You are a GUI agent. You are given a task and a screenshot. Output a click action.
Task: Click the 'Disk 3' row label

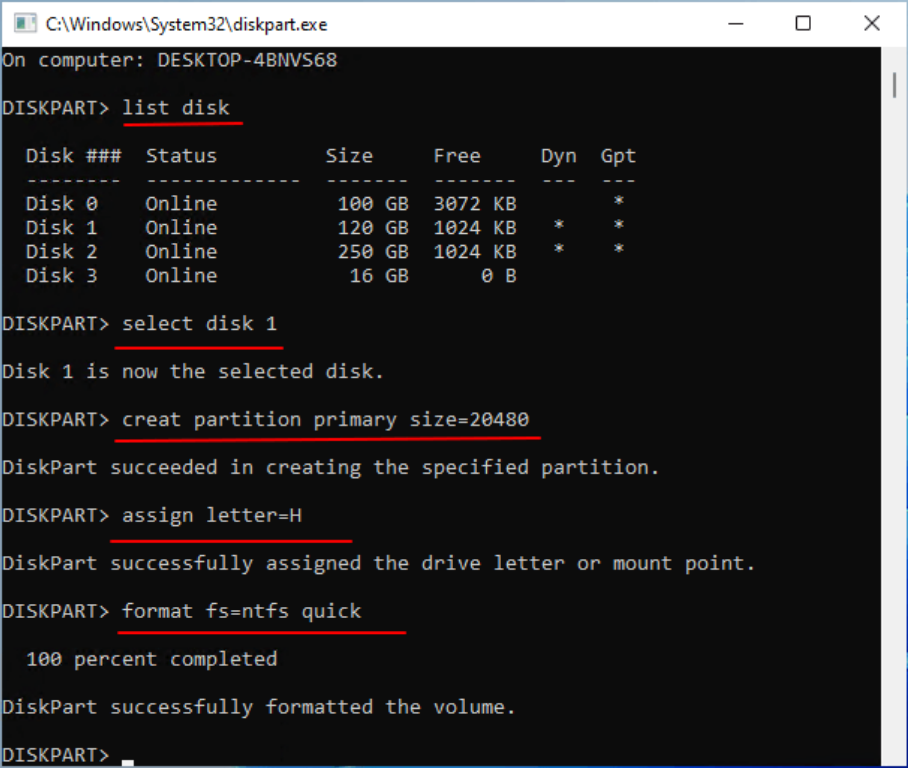tap(62, 276)
